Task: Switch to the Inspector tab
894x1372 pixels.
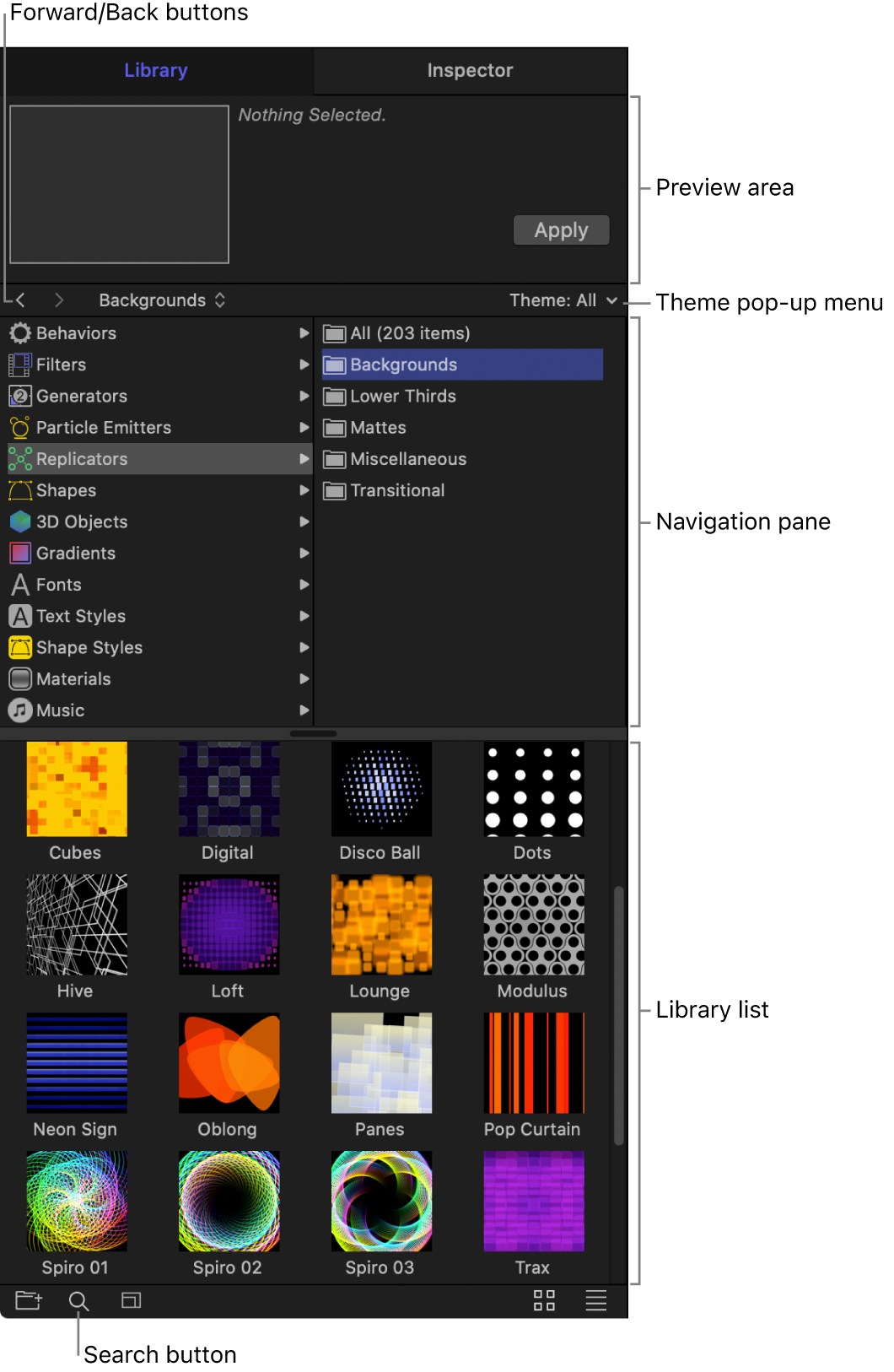Action: coord(470,71)
